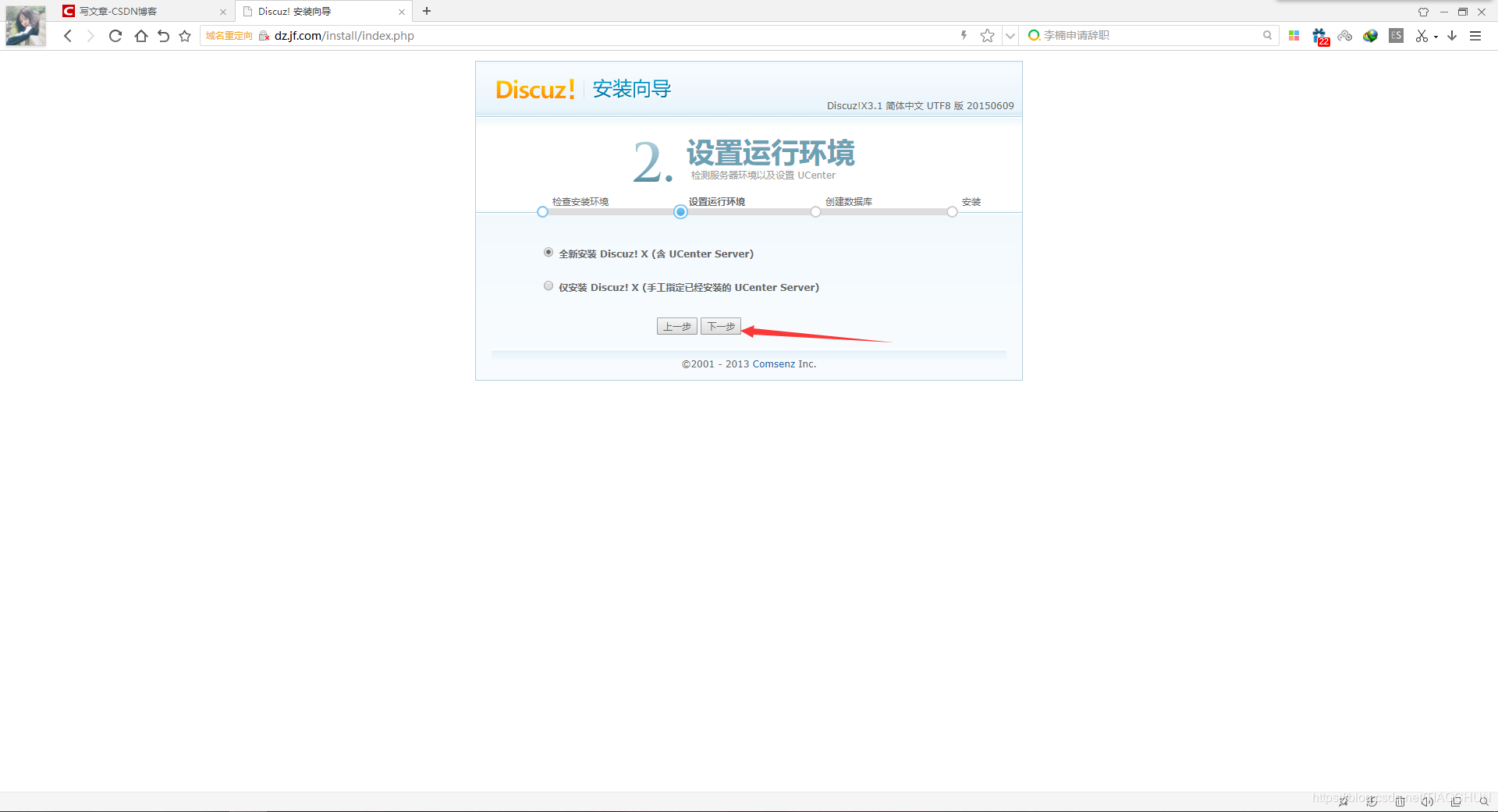
Task: Click the status bar window copy icon
Action: point(1456,801)
